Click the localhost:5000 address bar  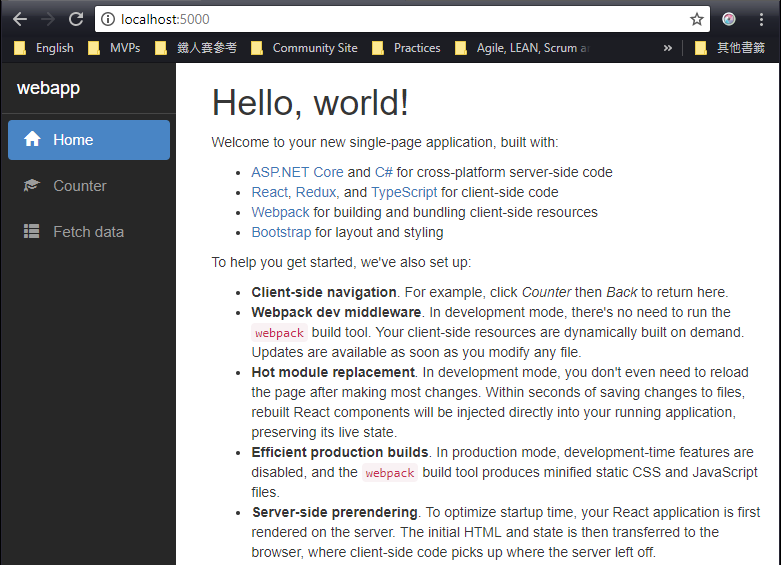(400, 19)
